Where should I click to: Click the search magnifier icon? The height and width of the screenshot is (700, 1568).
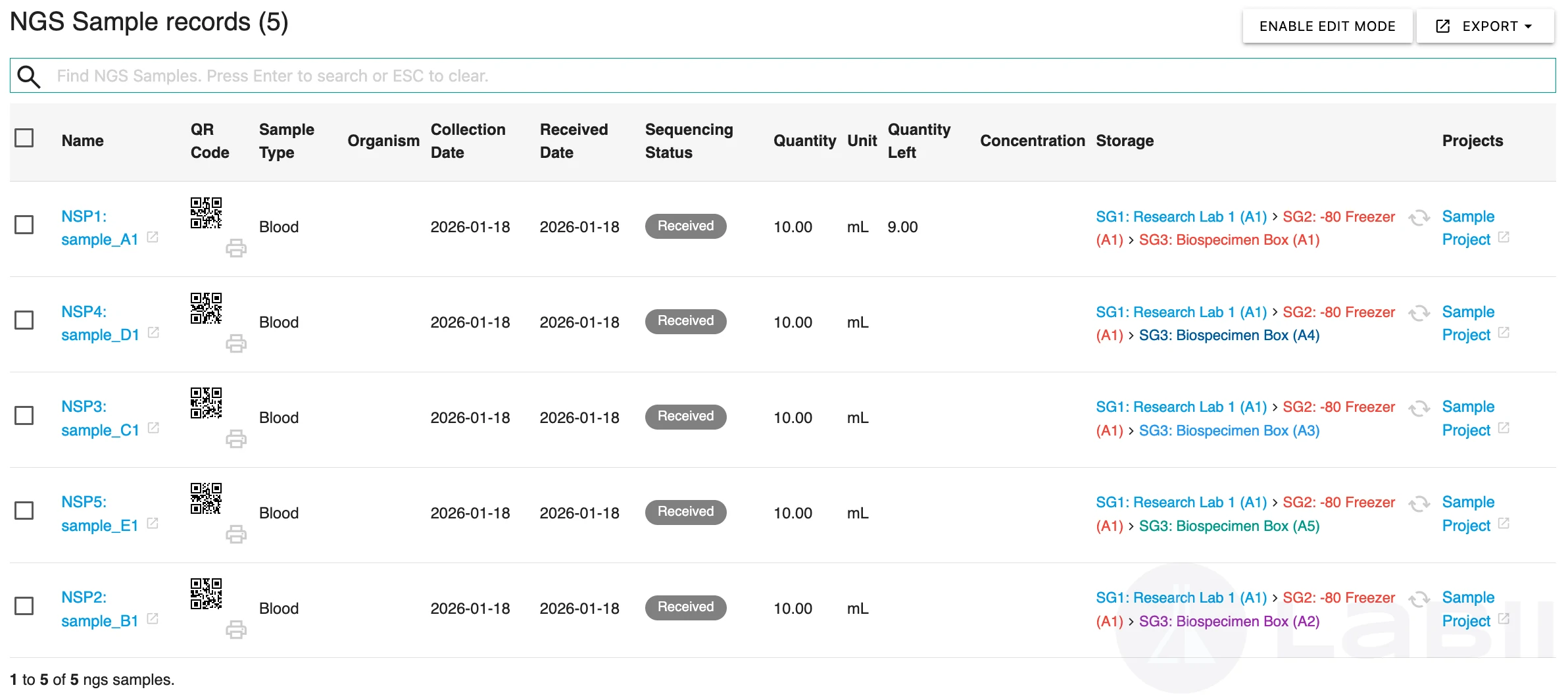click(29, 76)
